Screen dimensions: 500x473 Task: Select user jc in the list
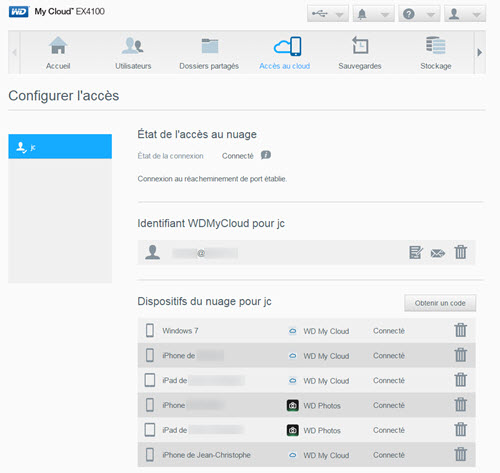click(x=60, y=146)
